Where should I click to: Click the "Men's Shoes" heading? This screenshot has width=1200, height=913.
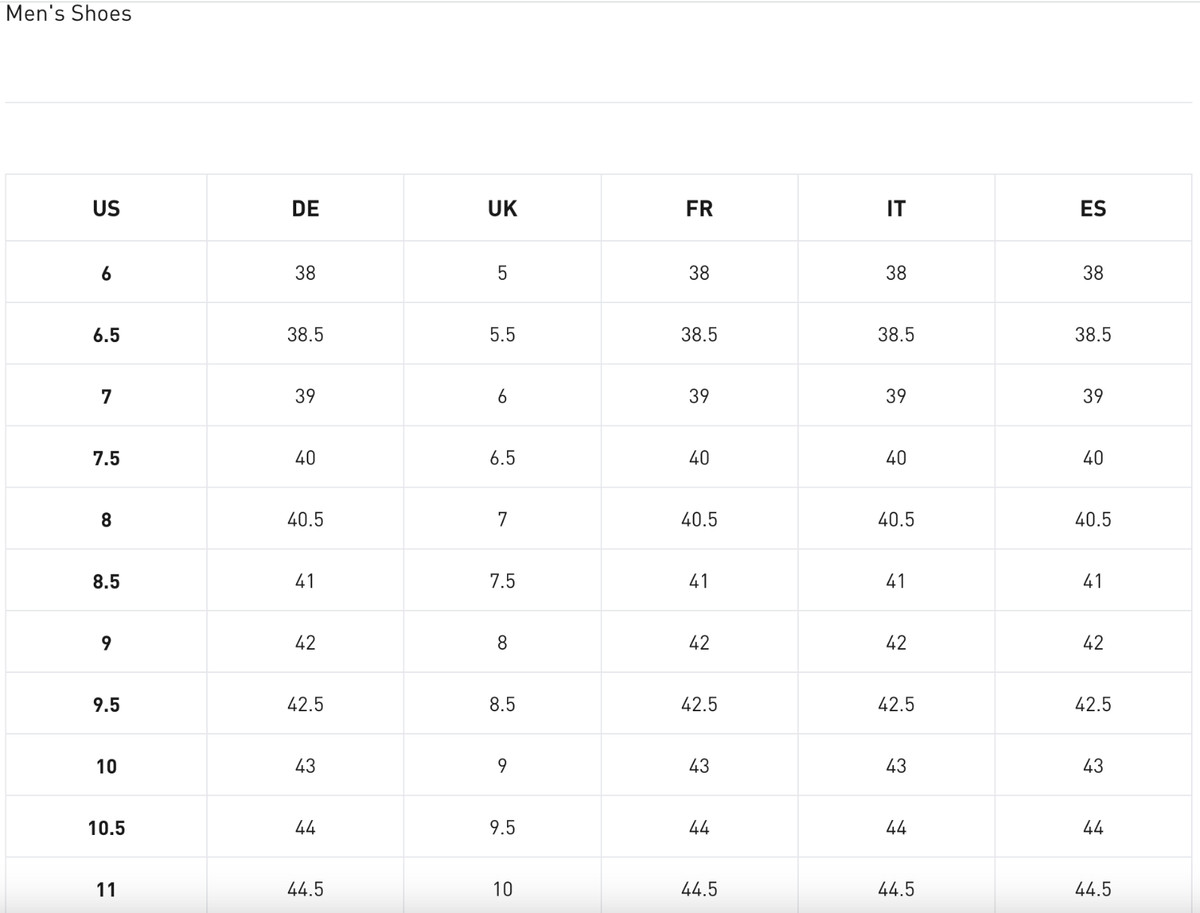[x=69, y=14]
